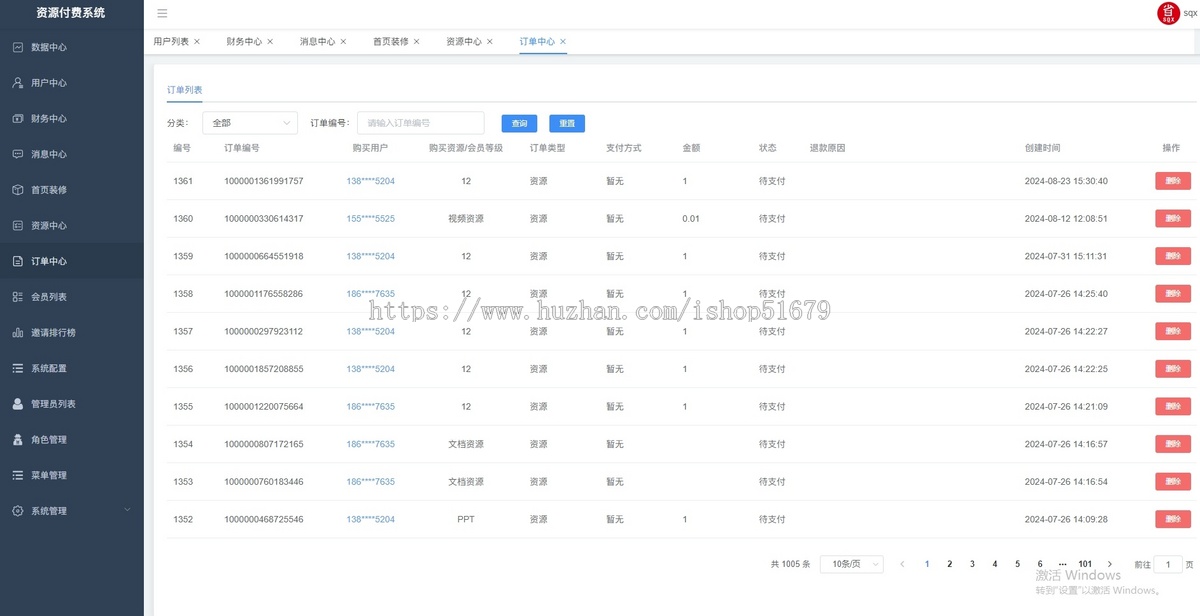Open buyer link in order 1361 row
The image size is (1200, 616).
coord(370,181)
